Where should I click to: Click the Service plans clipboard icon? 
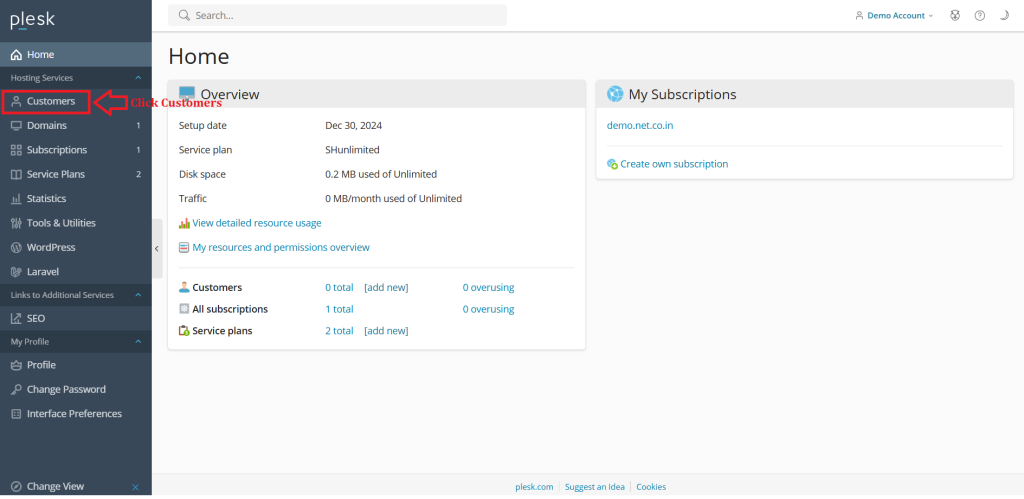click(184, 331)
